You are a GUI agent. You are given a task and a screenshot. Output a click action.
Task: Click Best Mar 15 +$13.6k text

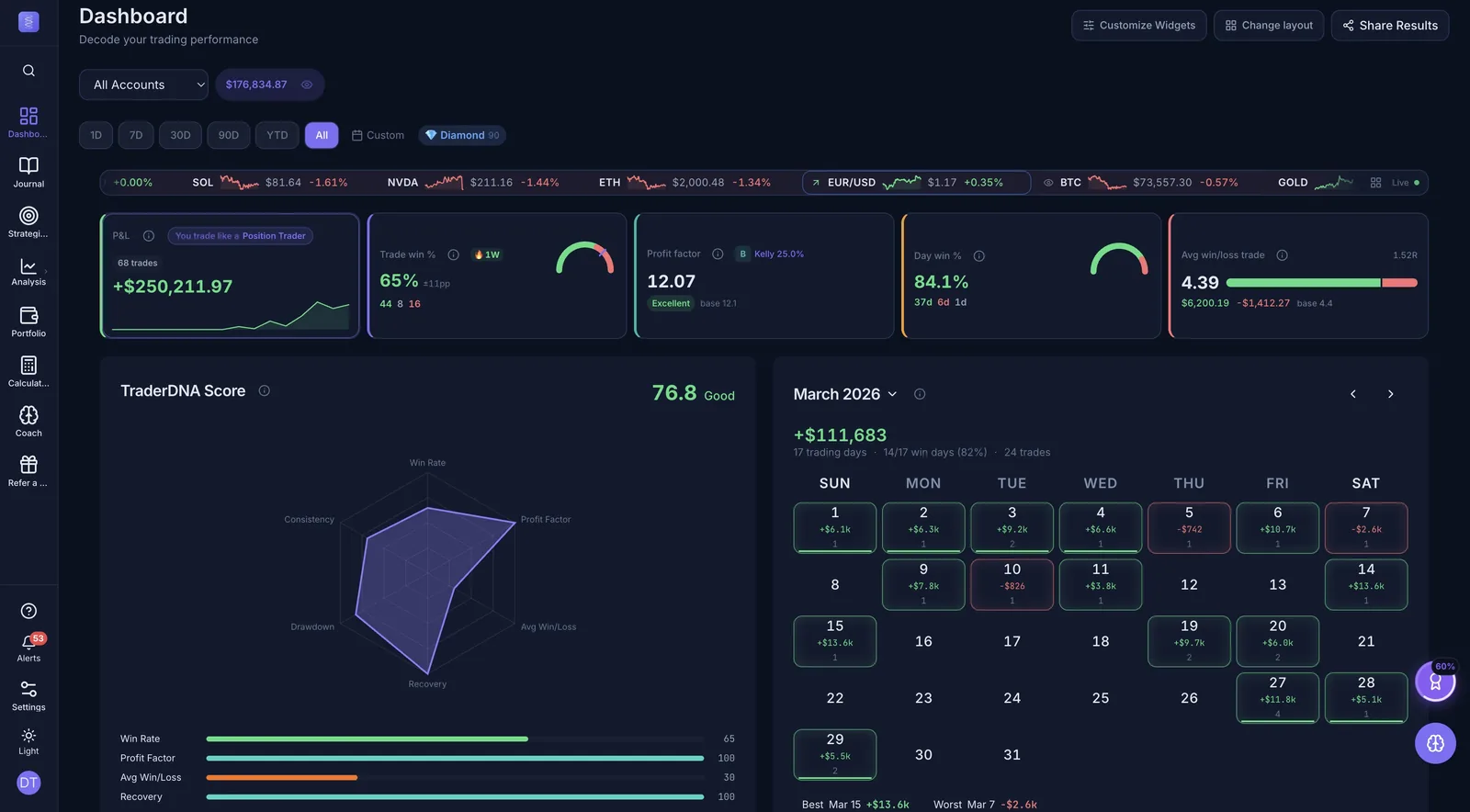[855, 805]
